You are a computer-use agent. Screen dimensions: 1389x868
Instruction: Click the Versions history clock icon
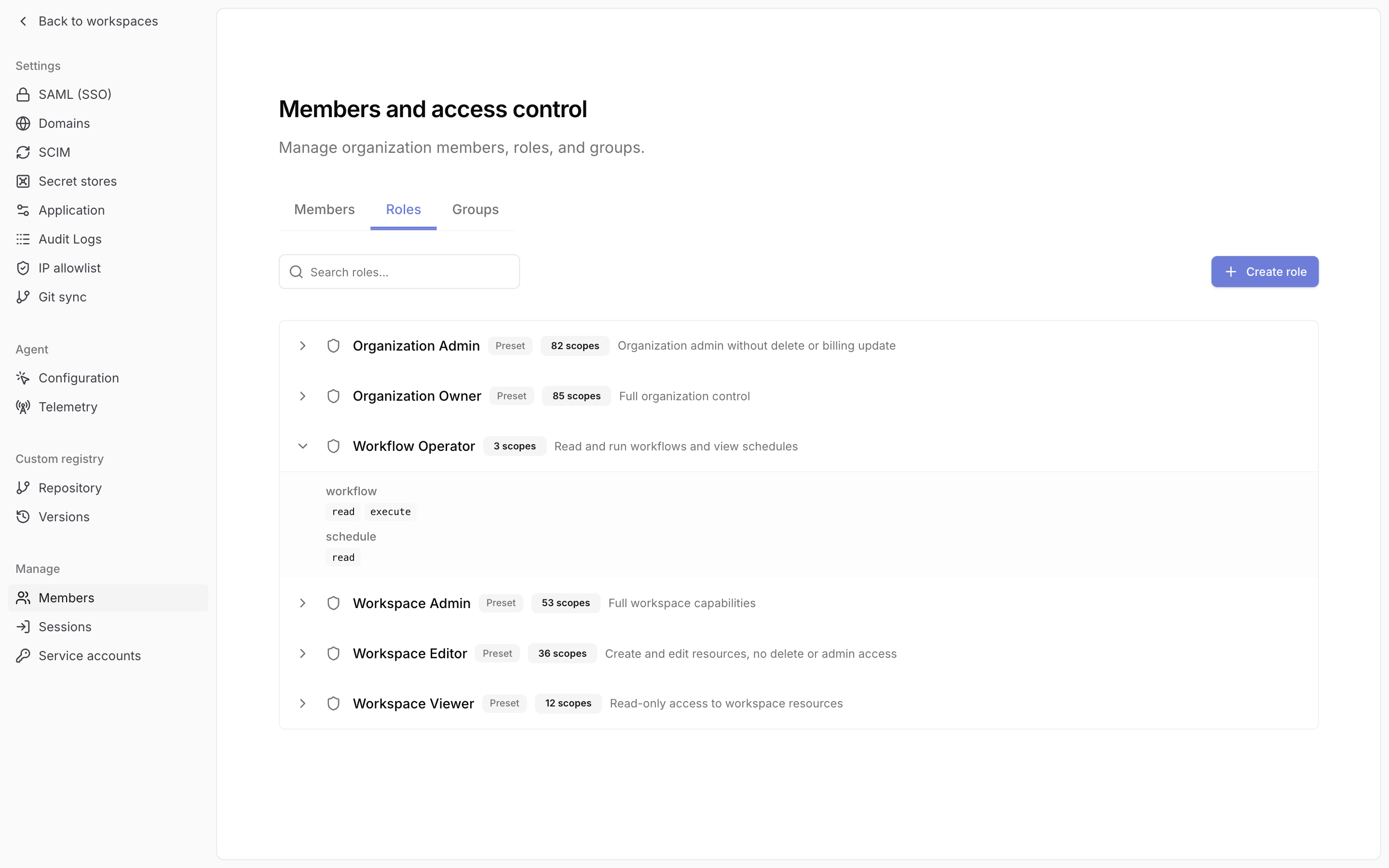[23, 516]
